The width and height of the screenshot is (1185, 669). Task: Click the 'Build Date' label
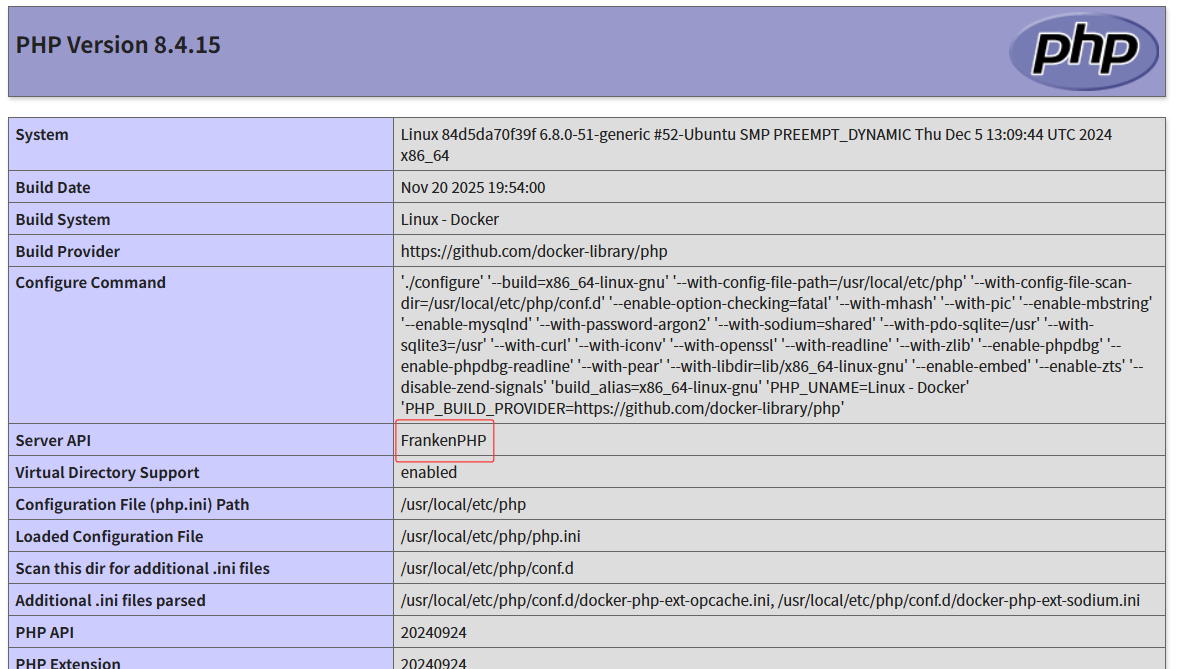coord(53,187)
